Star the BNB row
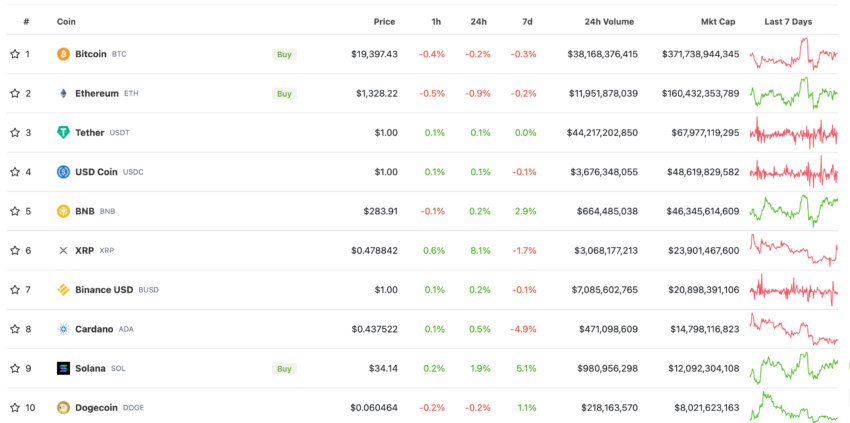The height and width of the screenshot is (423, 850). coord(15,211)
